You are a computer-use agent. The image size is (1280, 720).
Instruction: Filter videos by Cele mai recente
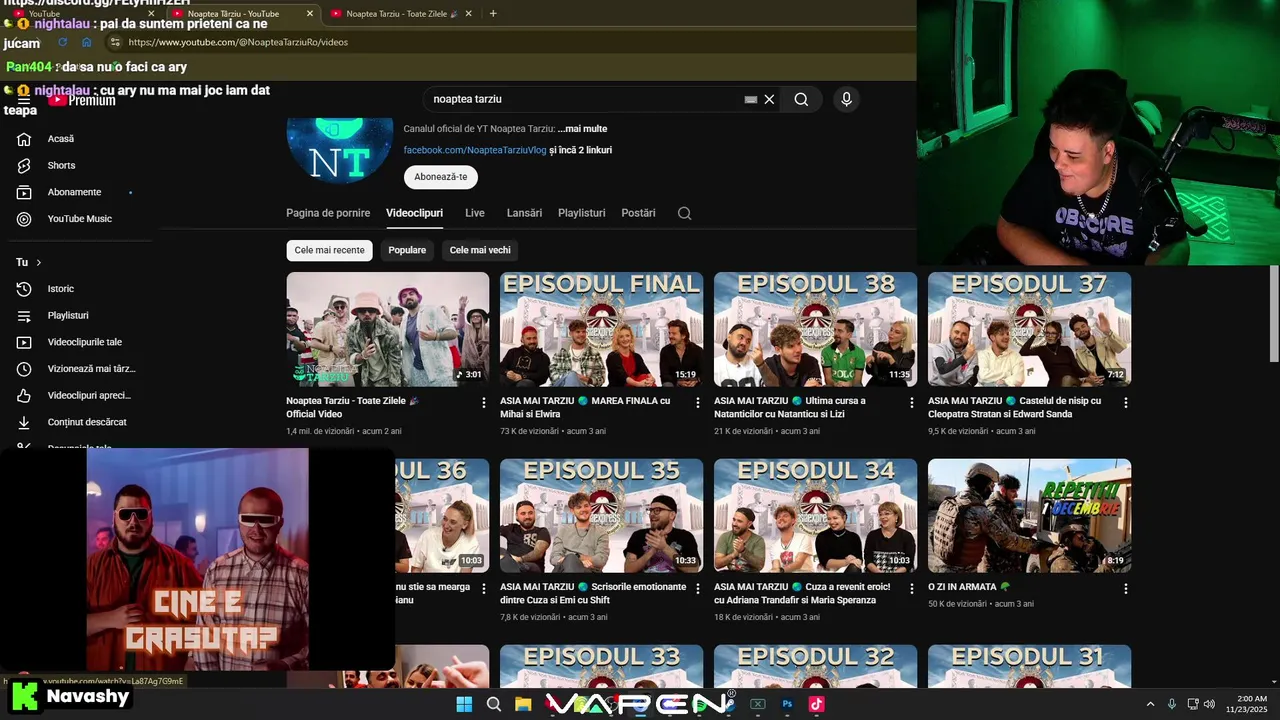329,250
